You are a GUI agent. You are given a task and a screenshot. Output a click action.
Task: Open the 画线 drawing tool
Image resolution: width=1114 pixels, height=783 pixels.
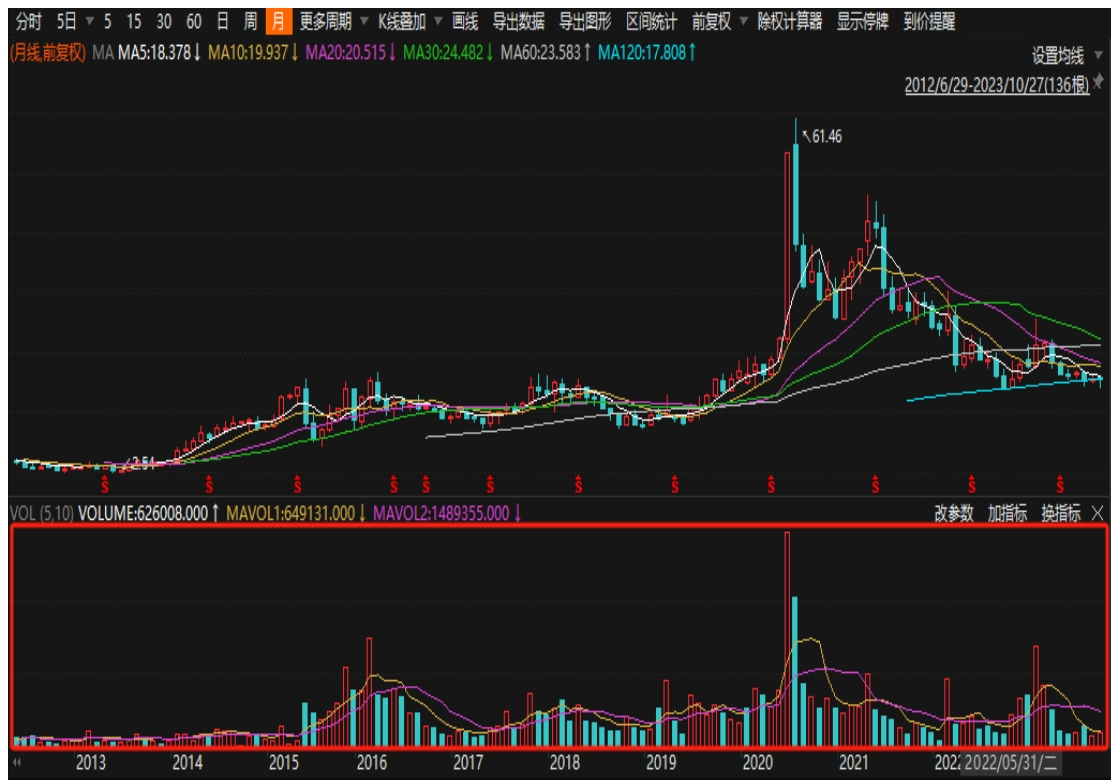464,21
